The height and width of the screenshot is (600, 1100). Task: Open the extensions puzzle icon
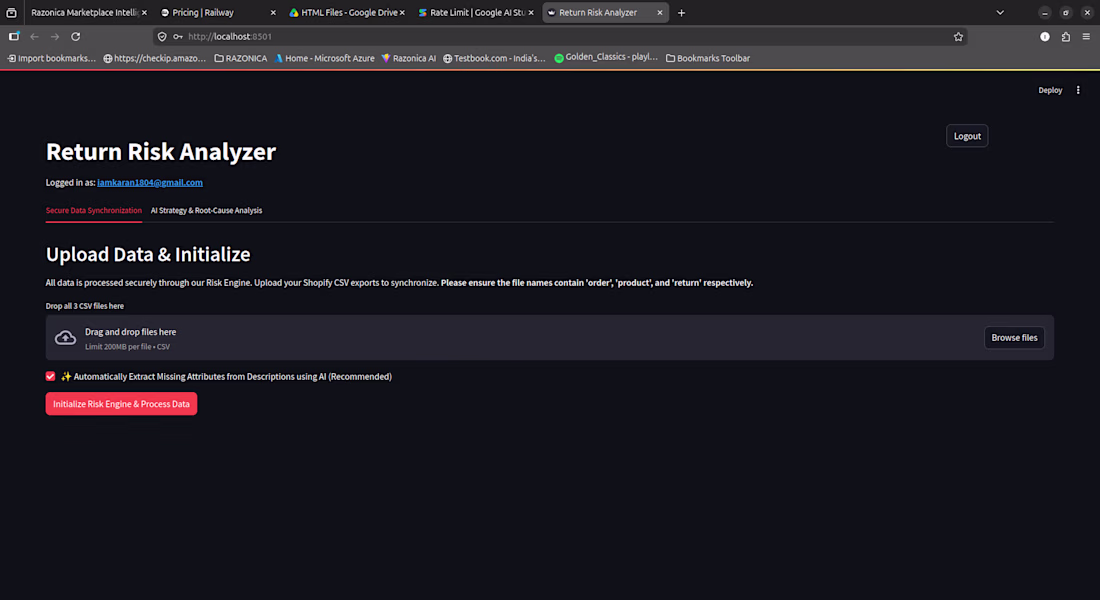click(1066, 36)
